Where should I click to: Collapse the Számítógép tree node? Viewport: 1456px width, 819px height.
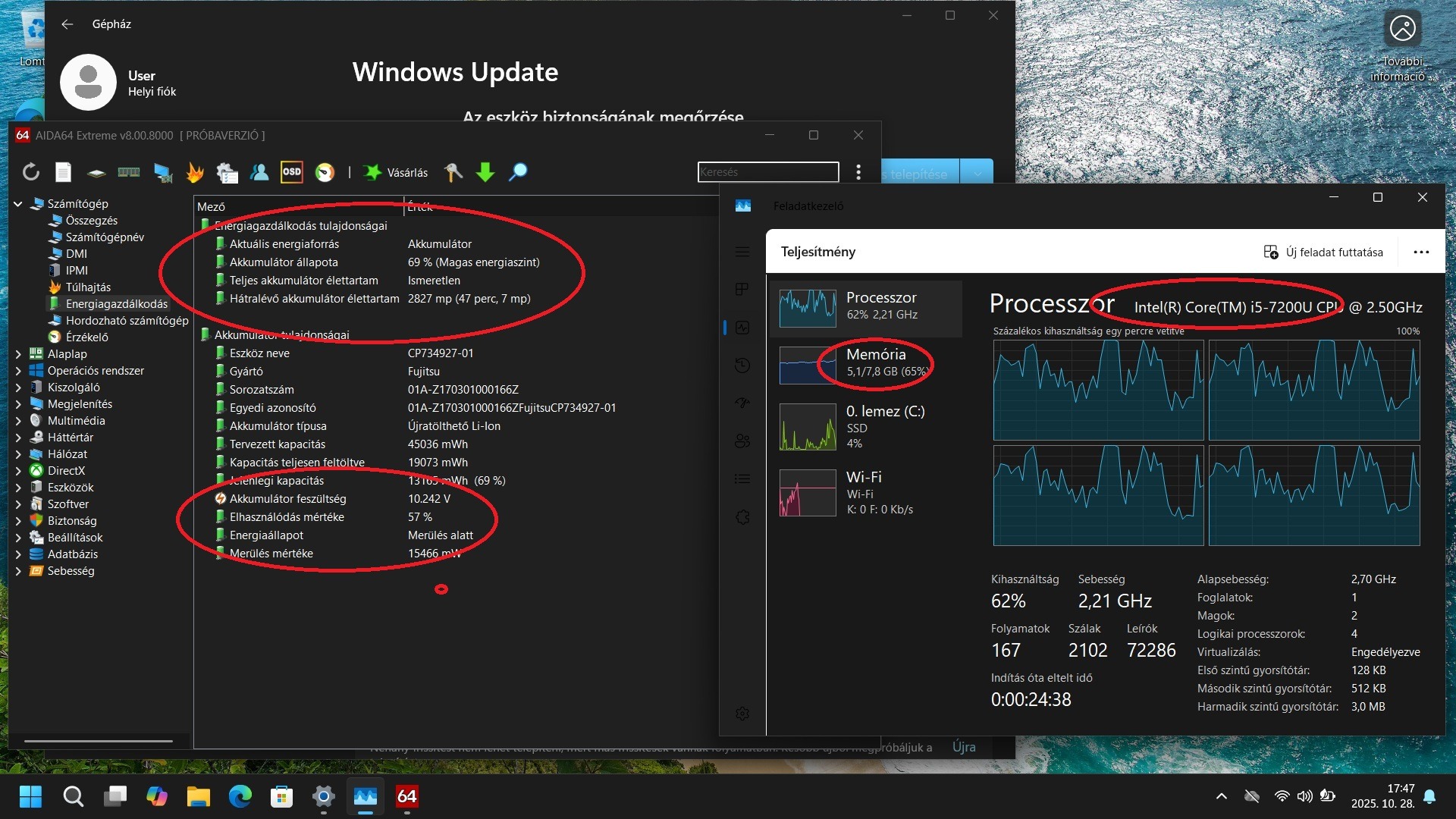(18, 204)
